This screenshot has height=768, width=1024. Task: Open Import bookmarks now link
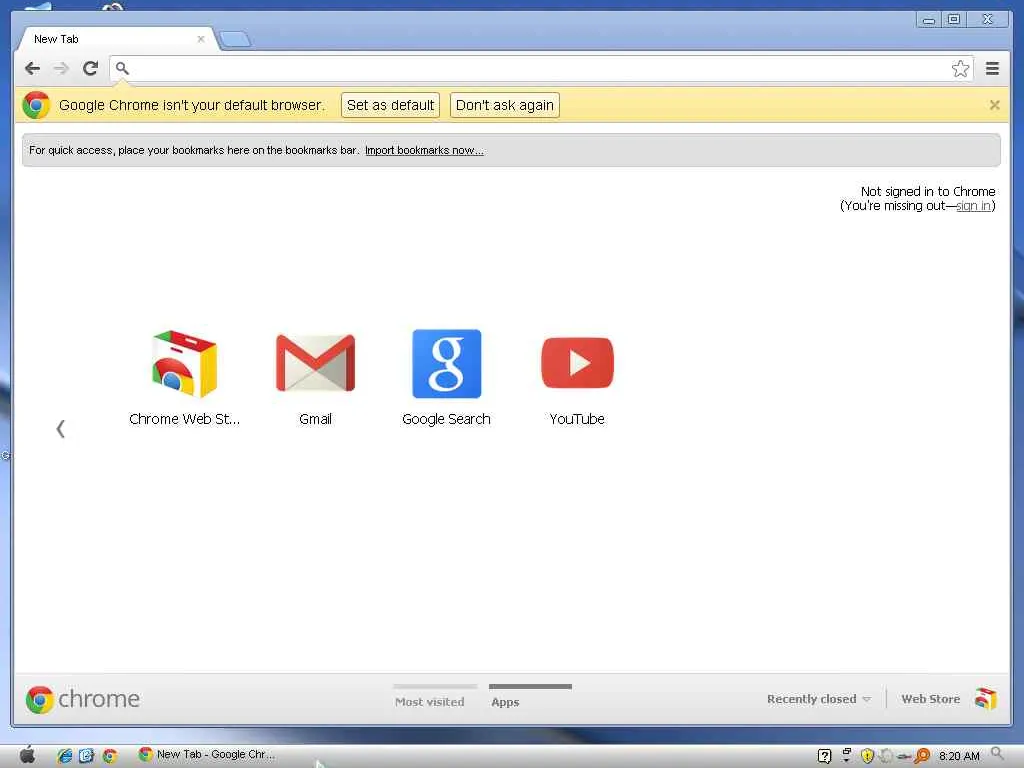[x=424, y=150]
